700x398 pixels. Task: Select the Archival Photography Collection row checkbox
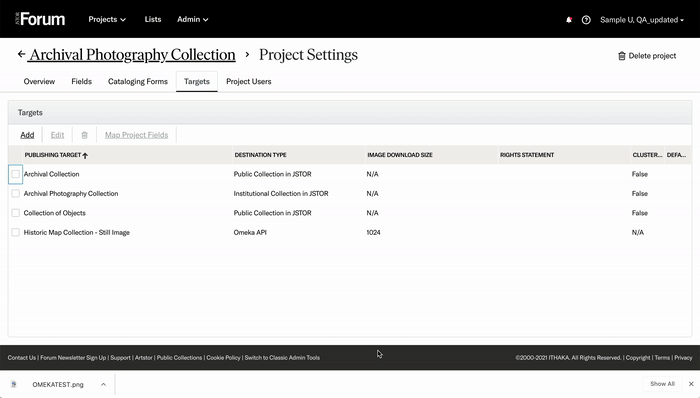click(16, 194)
